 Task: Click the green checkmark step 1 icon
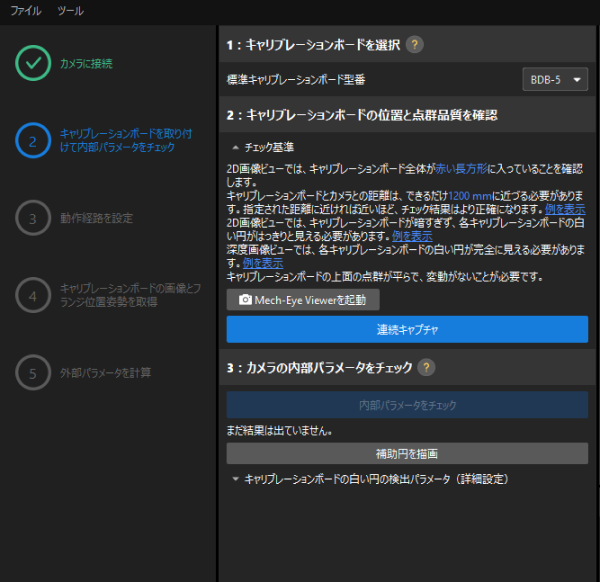pyautogui.click(x=33, y=63)
